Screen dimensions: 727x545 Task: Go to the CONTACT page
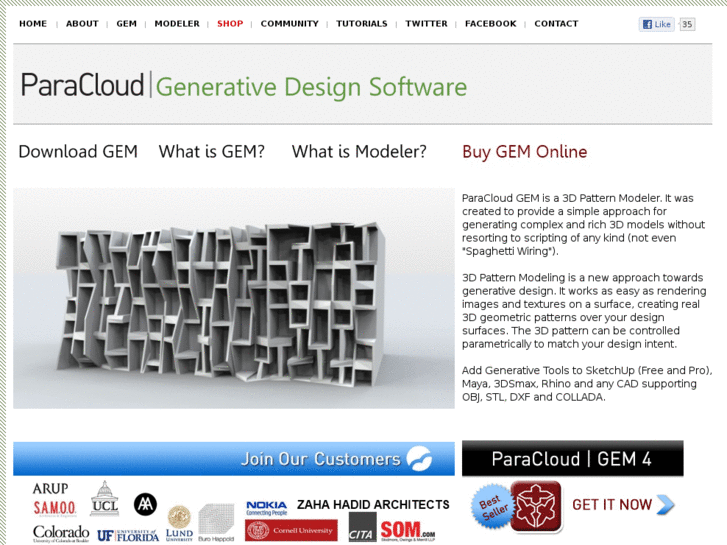click(556, 24)
